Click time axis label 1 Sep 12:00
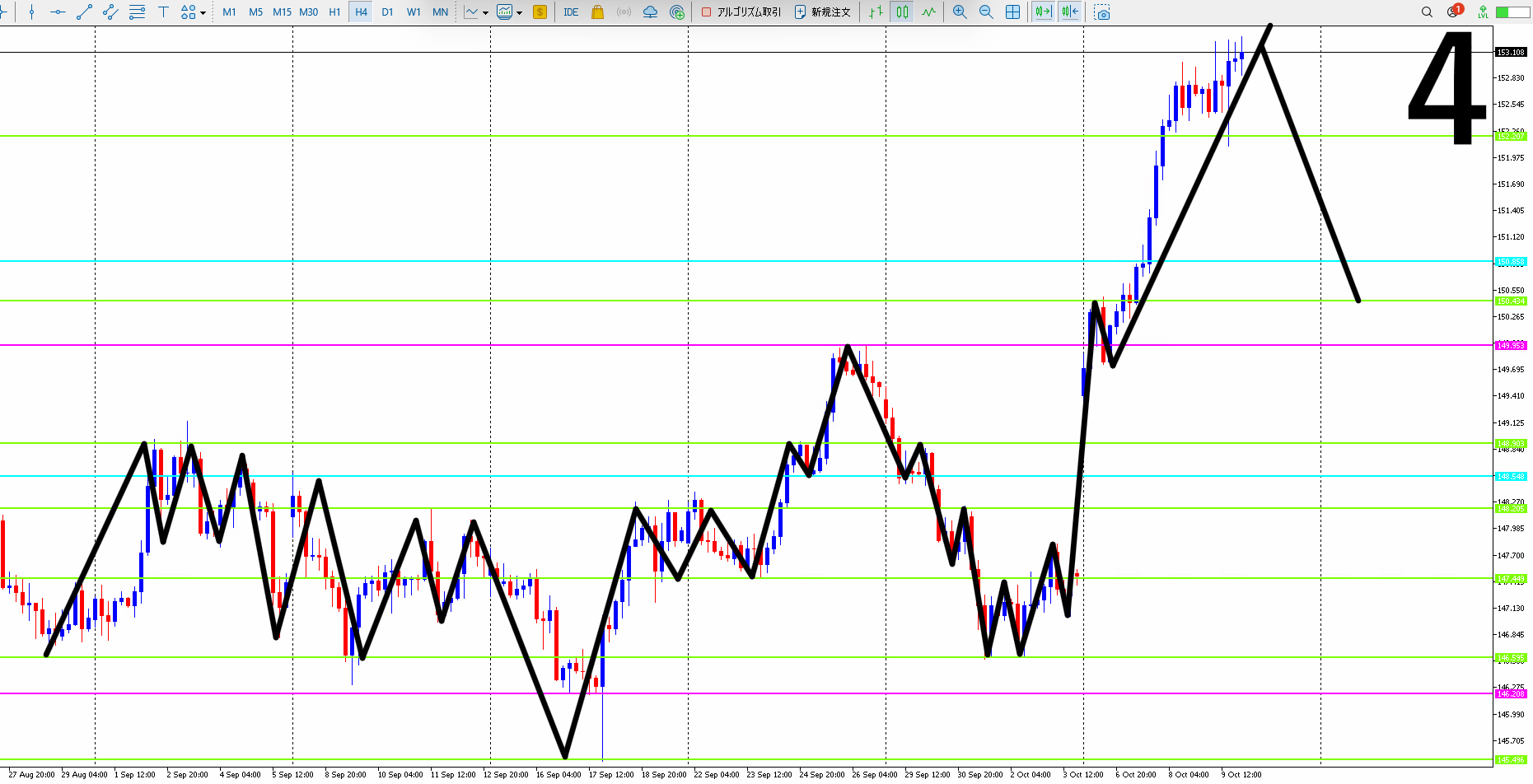The width and height of the screenshot is (1533, 784). [135, 774]
